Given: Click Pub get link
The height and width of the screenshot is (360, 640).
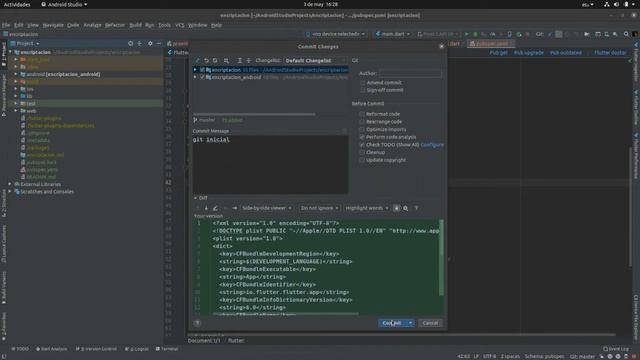Looking at the screenshot, I should pos(498,53).
